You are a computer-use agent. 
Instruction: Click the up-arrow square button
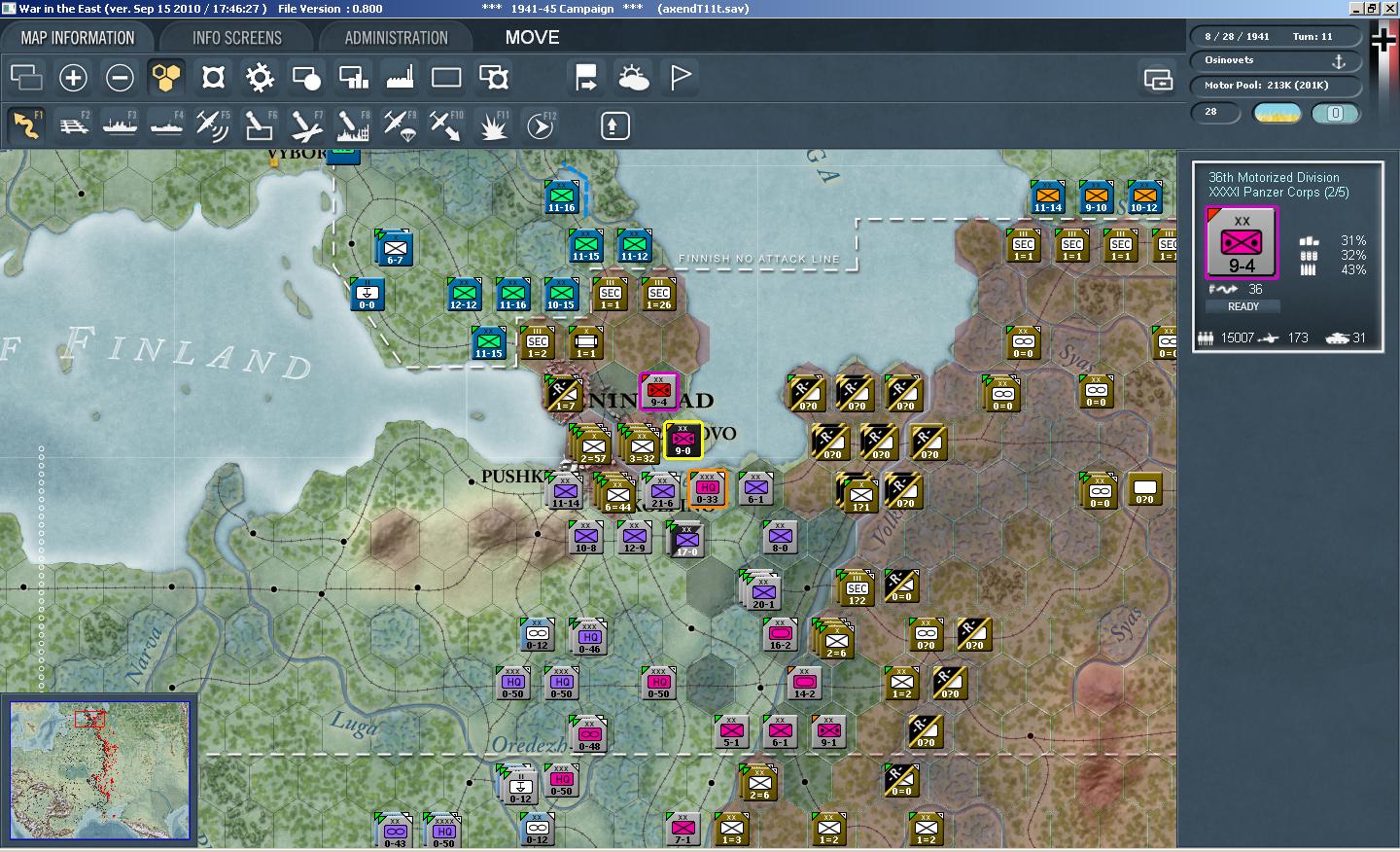tap(614, 125)
